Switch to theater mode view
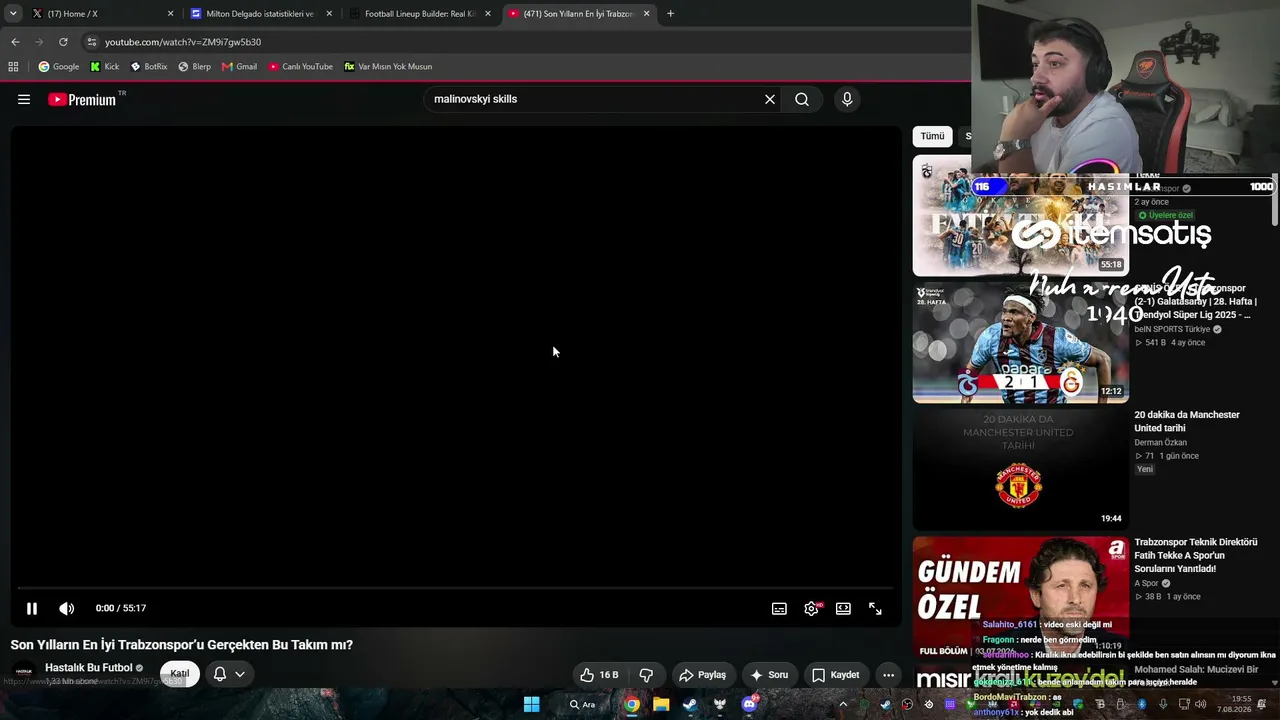1280x720 pixels. coord(843,608)
